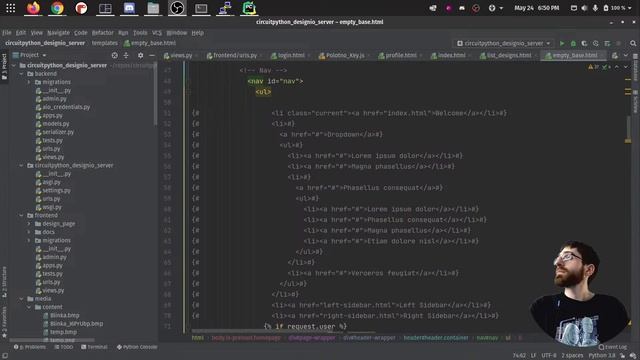Expand the design_page folder

29,224
